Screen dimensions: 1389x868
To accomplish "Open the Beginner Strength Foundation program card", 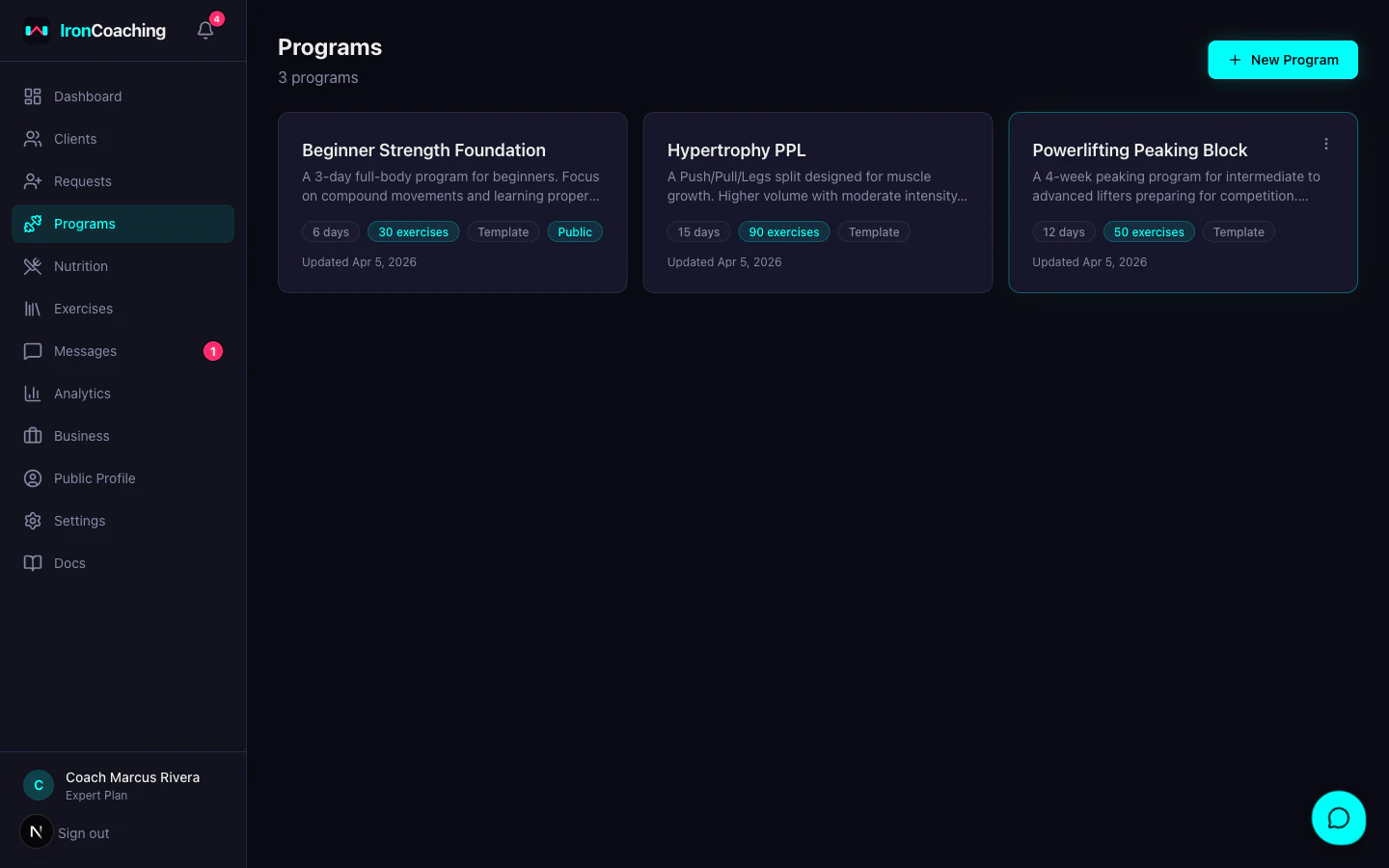I will pos(452,203).
